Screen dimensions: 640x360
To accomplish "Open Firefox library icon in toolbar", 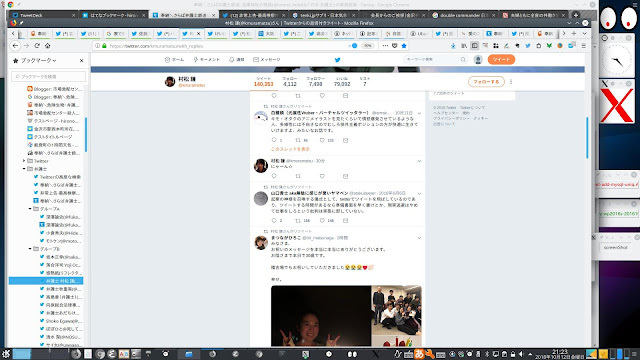I will point(464,46).
